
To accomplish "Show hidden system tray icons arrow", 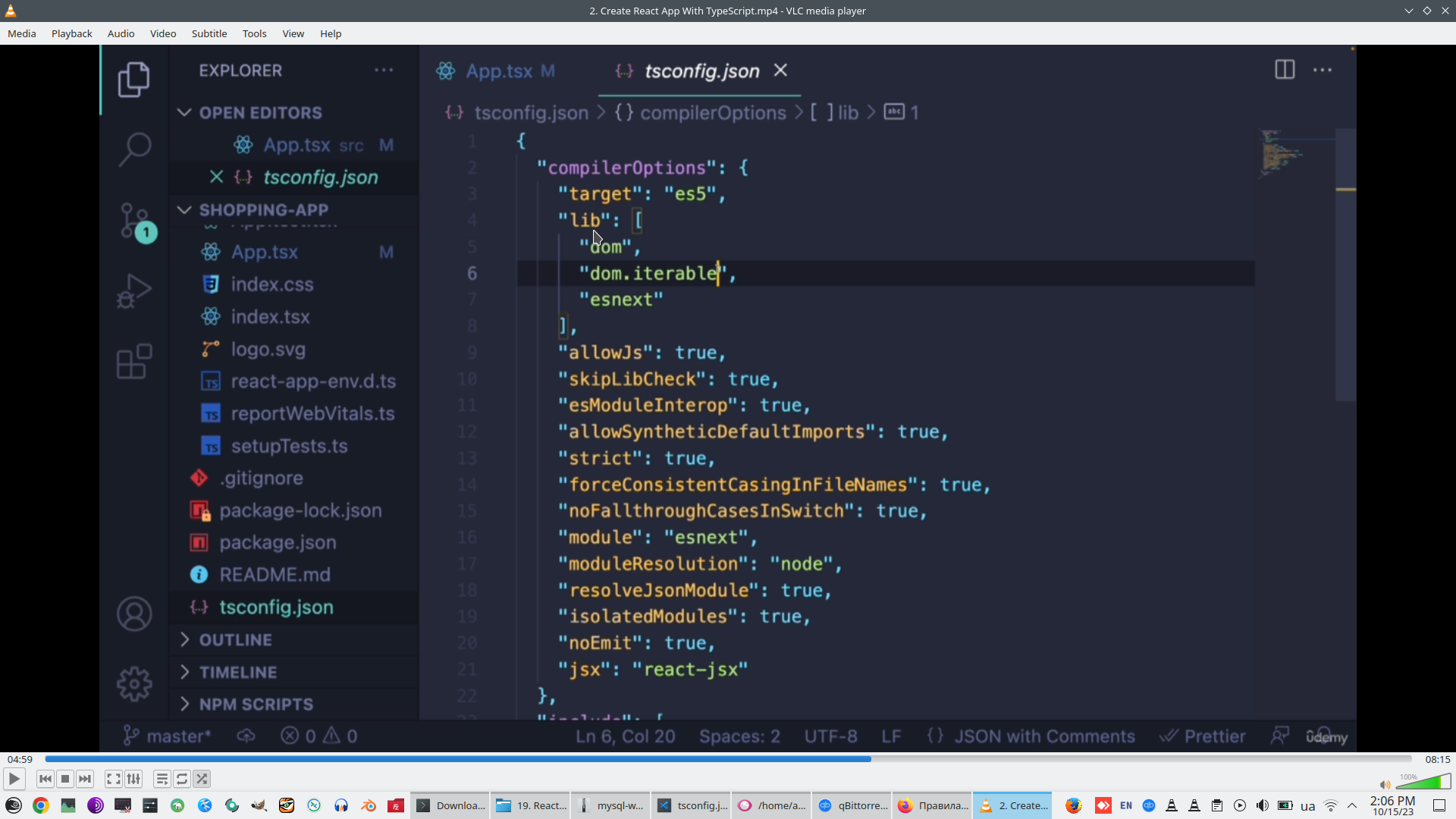I will click(1352, 805).
